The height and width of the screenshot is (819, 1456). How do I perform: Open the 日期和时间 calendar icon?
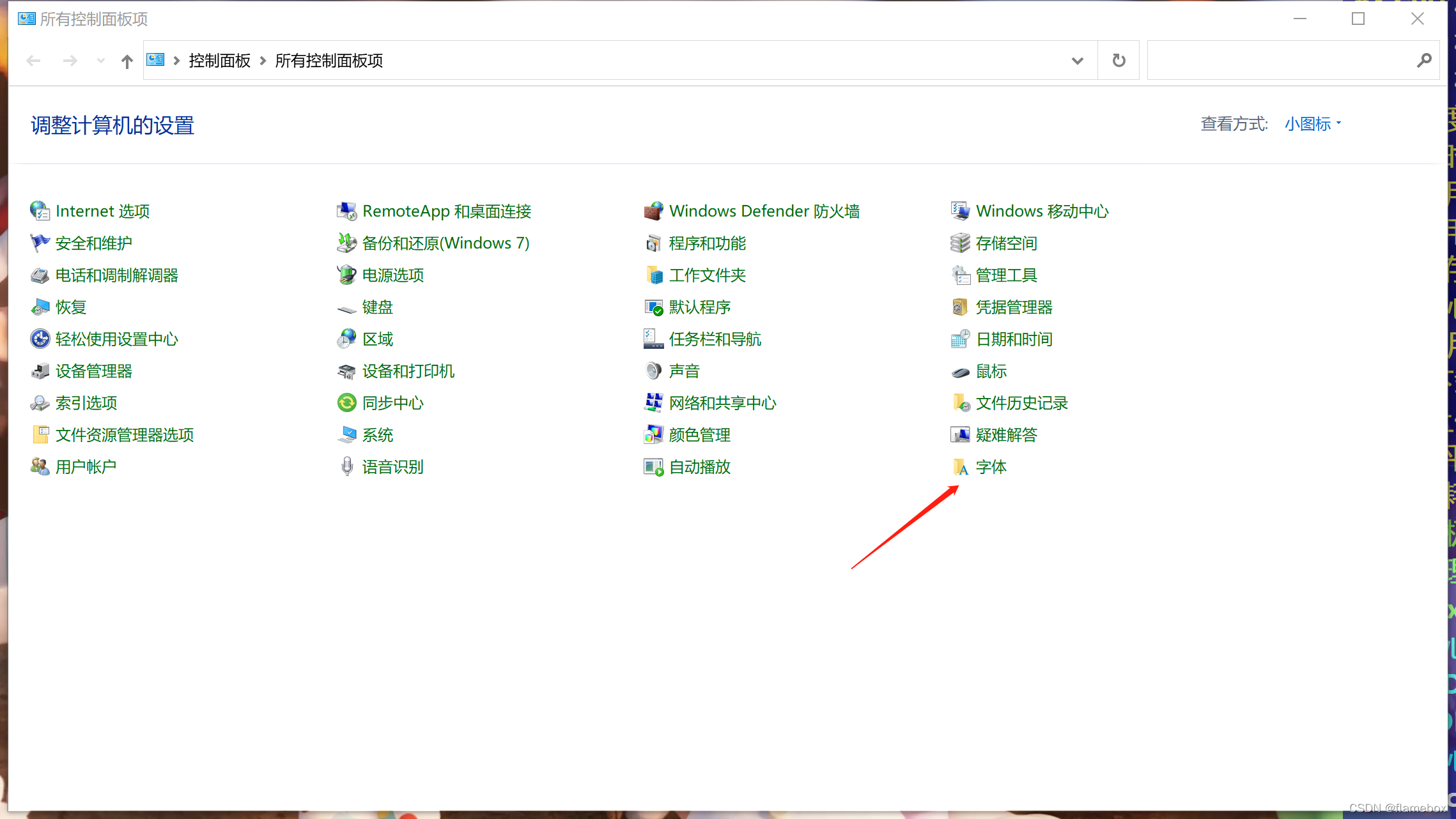pyautogui.click(x=960, y=339)
